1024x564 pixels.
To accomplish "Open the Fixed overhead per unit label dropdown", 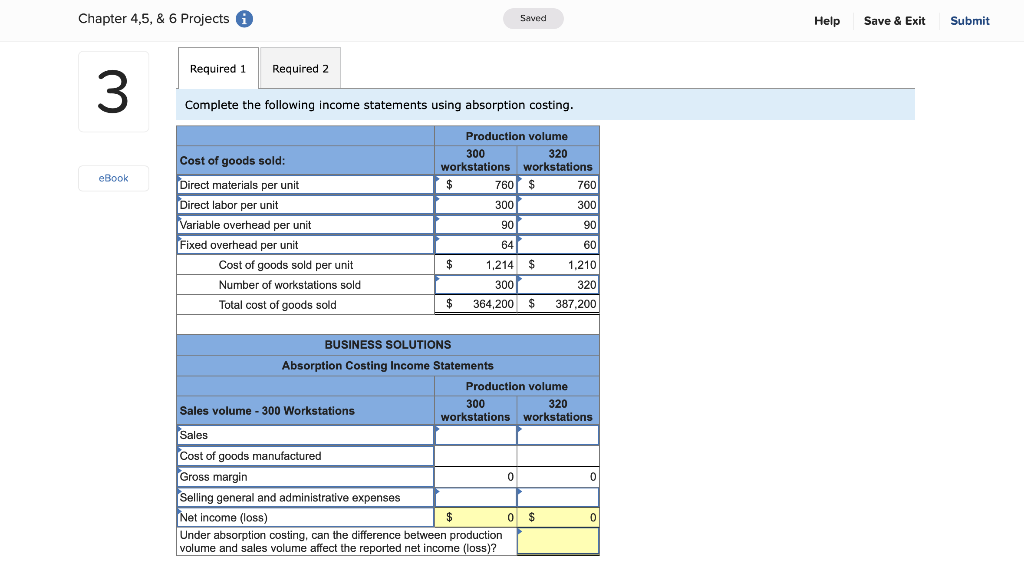I will pyautogui.click(x=305, y=245).
